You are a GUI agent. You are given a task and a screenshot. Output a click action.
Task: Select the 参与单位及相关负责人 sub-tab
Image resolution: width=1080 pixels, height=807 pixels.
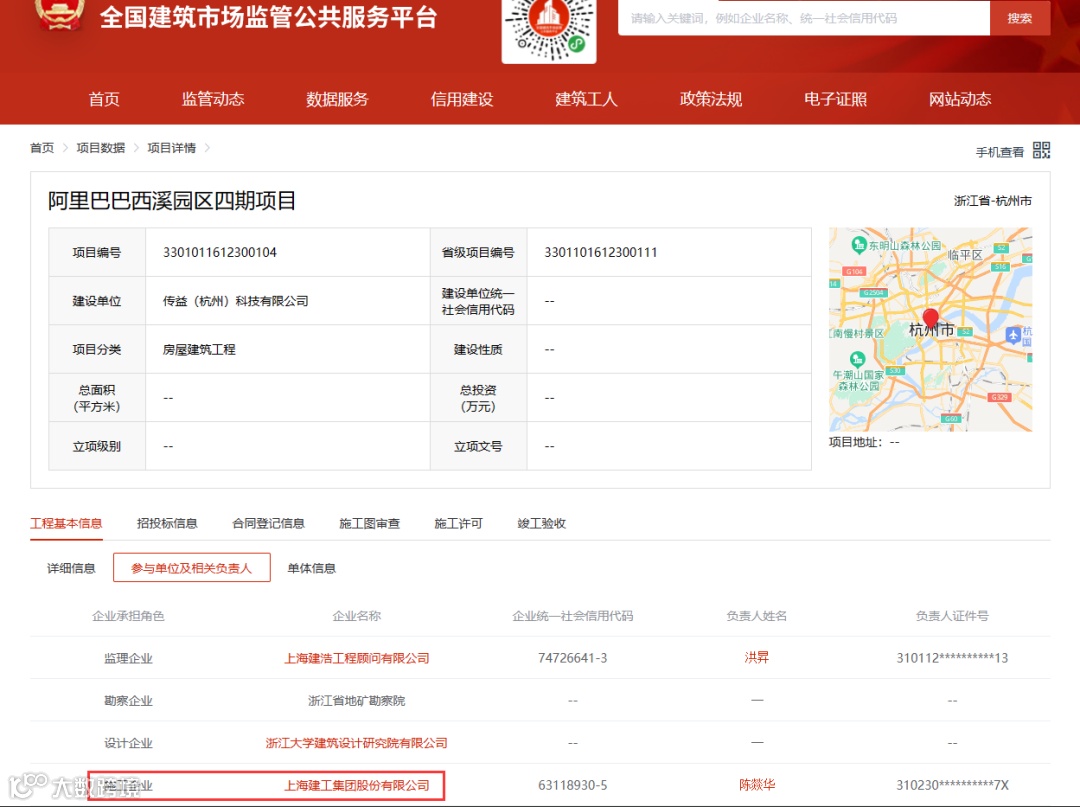click(x=191, y=568)
